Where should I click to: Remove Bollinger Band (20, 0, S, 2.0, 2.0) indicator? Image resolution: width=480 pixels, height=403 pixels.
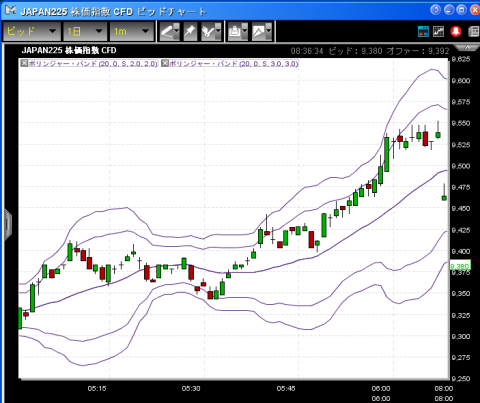(x=24, y=63)
